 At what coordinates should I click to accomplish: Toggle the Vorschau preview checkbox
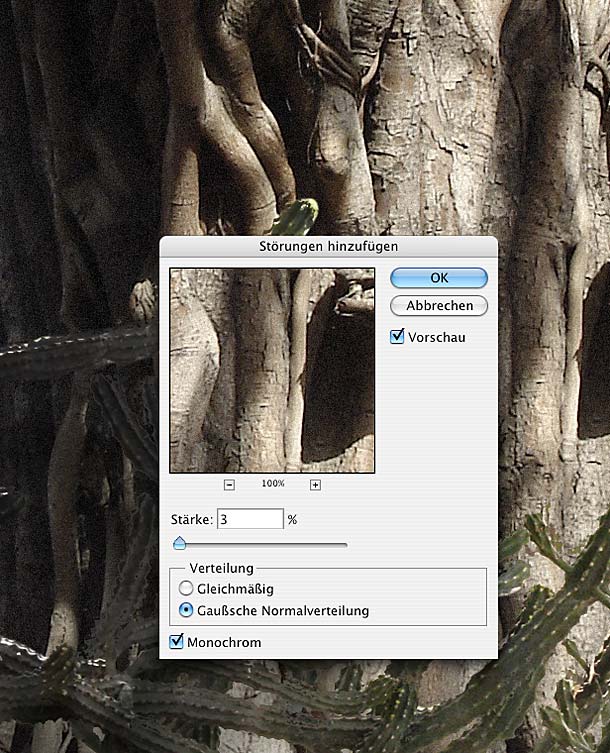tap(397, 336)
